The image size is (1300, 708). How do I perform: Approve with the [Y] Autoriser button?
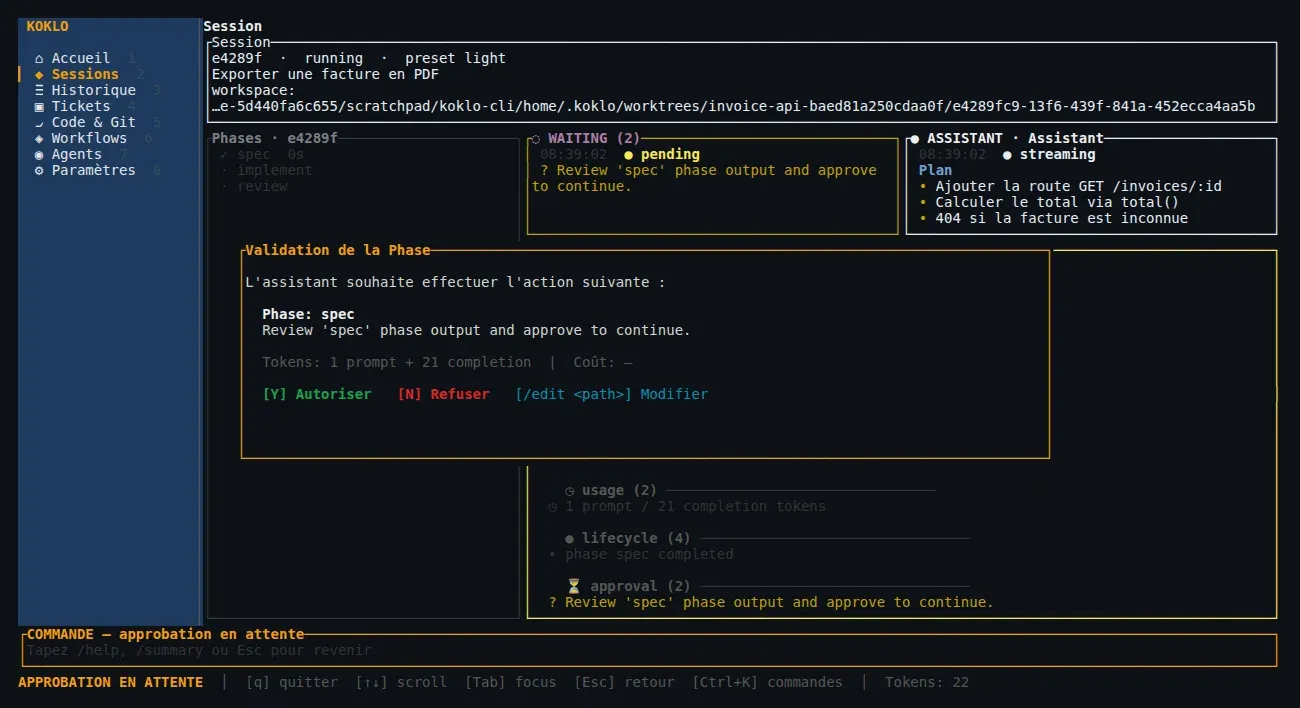point(317,394)
